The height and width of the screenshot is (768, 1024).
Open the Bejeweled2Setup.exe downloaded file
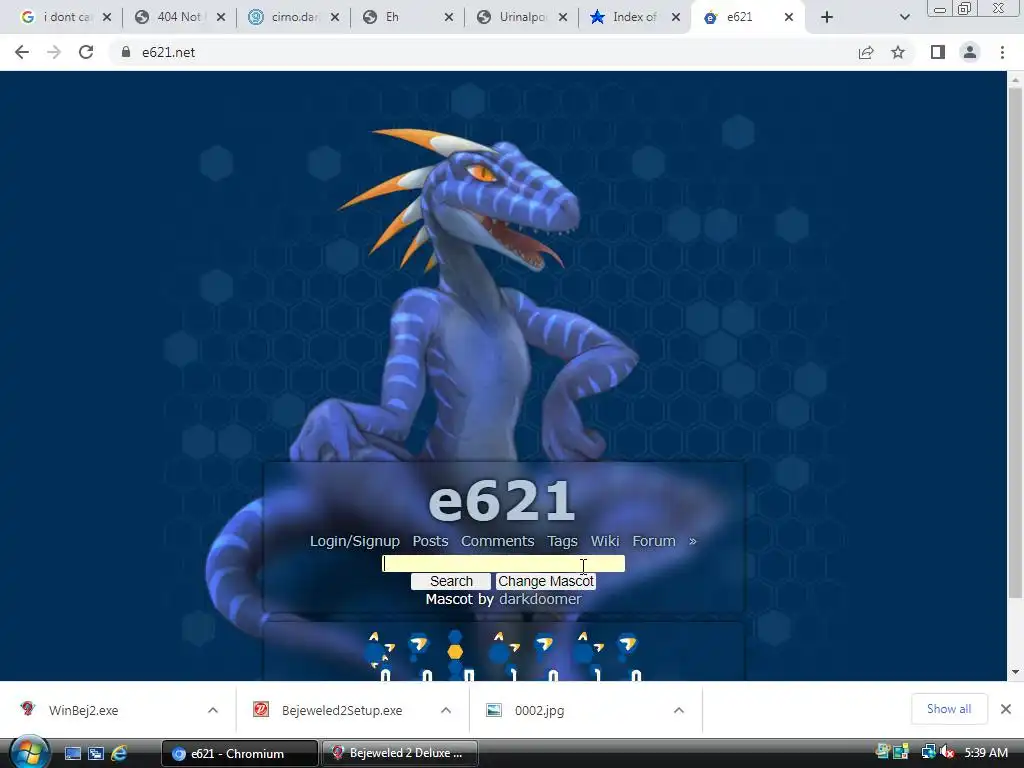coord(342,710)
